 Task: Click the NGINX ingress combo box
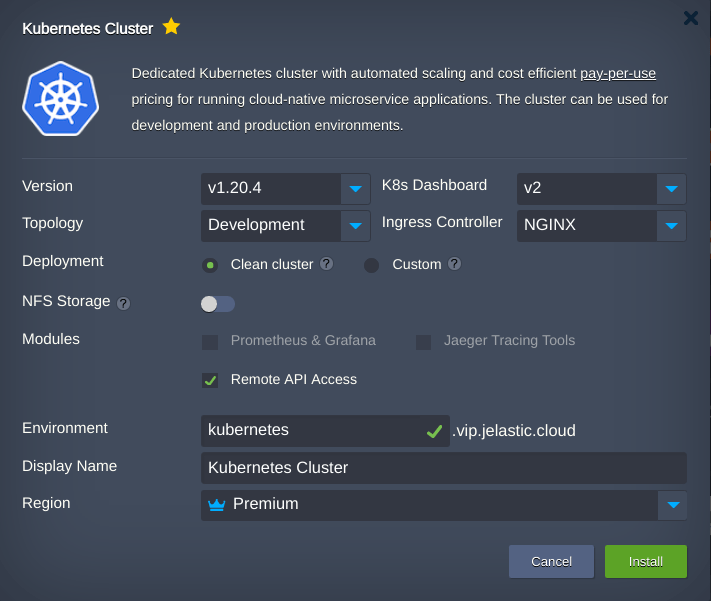(x=602, y=225)
